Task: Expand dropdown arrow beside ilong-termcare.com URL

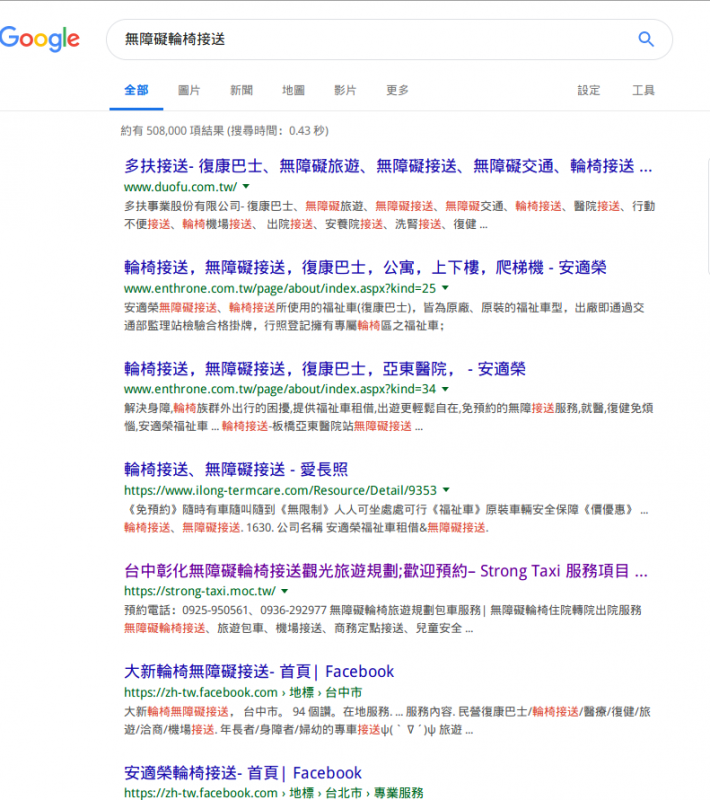Action: tap(446, 490)
